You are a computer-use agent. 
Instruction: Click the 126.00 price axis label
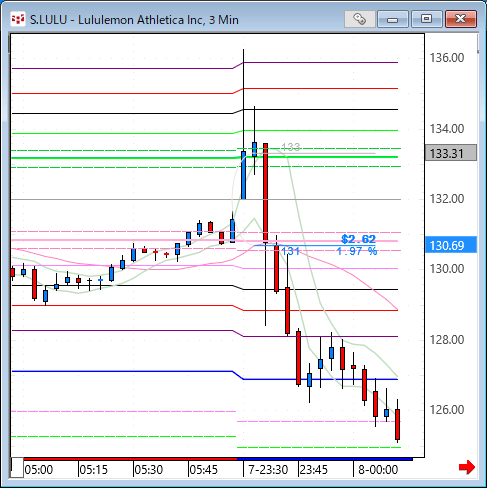pos(447,410)
